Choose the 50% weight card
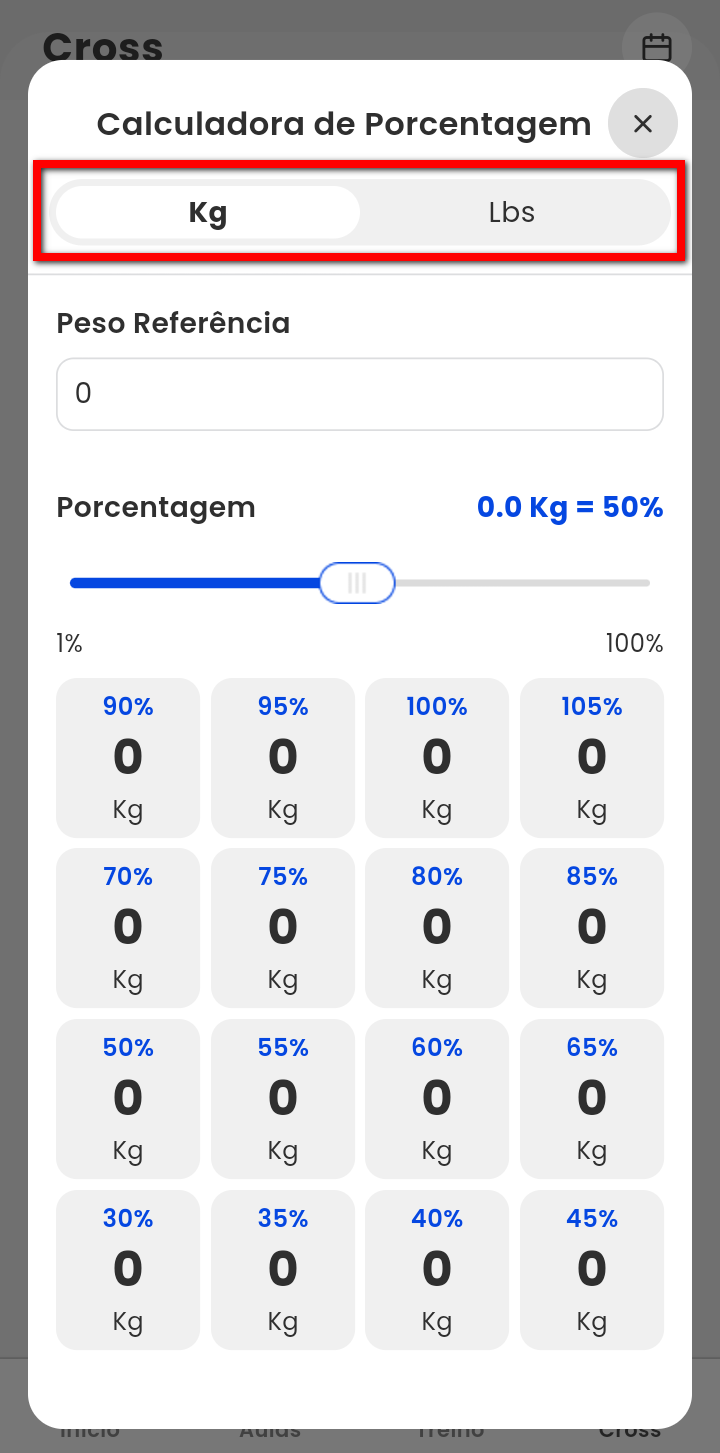This screenshot has width=720, height=1453. pyautogui.click(x=128, y=1098)
